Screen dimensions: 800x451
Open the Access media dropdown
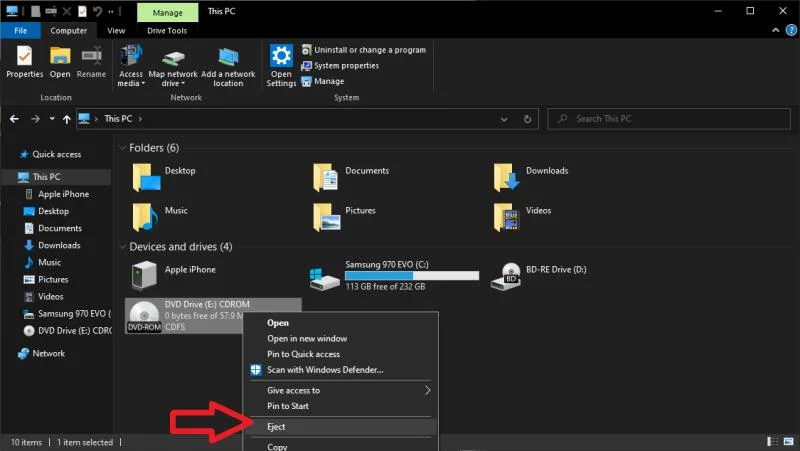click(x=131, y=66)
